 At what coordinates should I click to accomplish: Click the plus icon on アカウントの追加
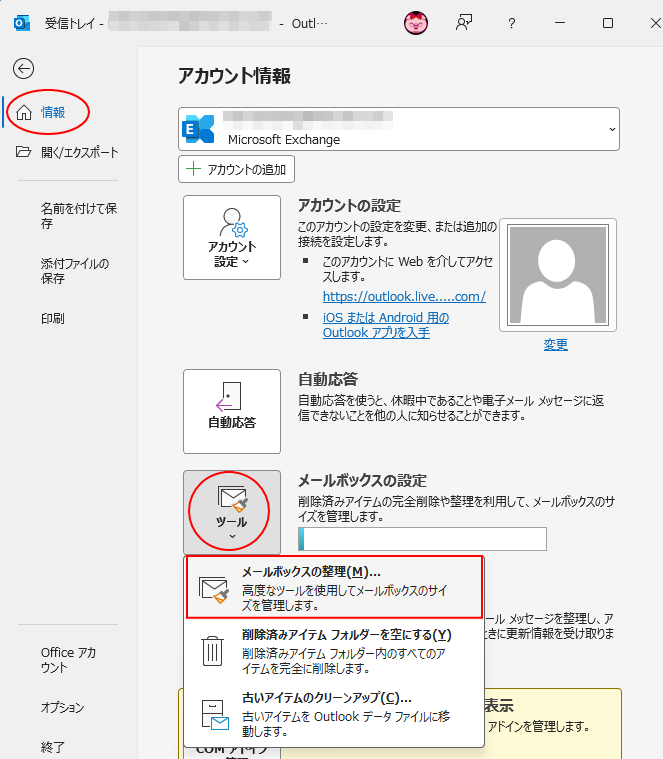[x=194, y=169]
